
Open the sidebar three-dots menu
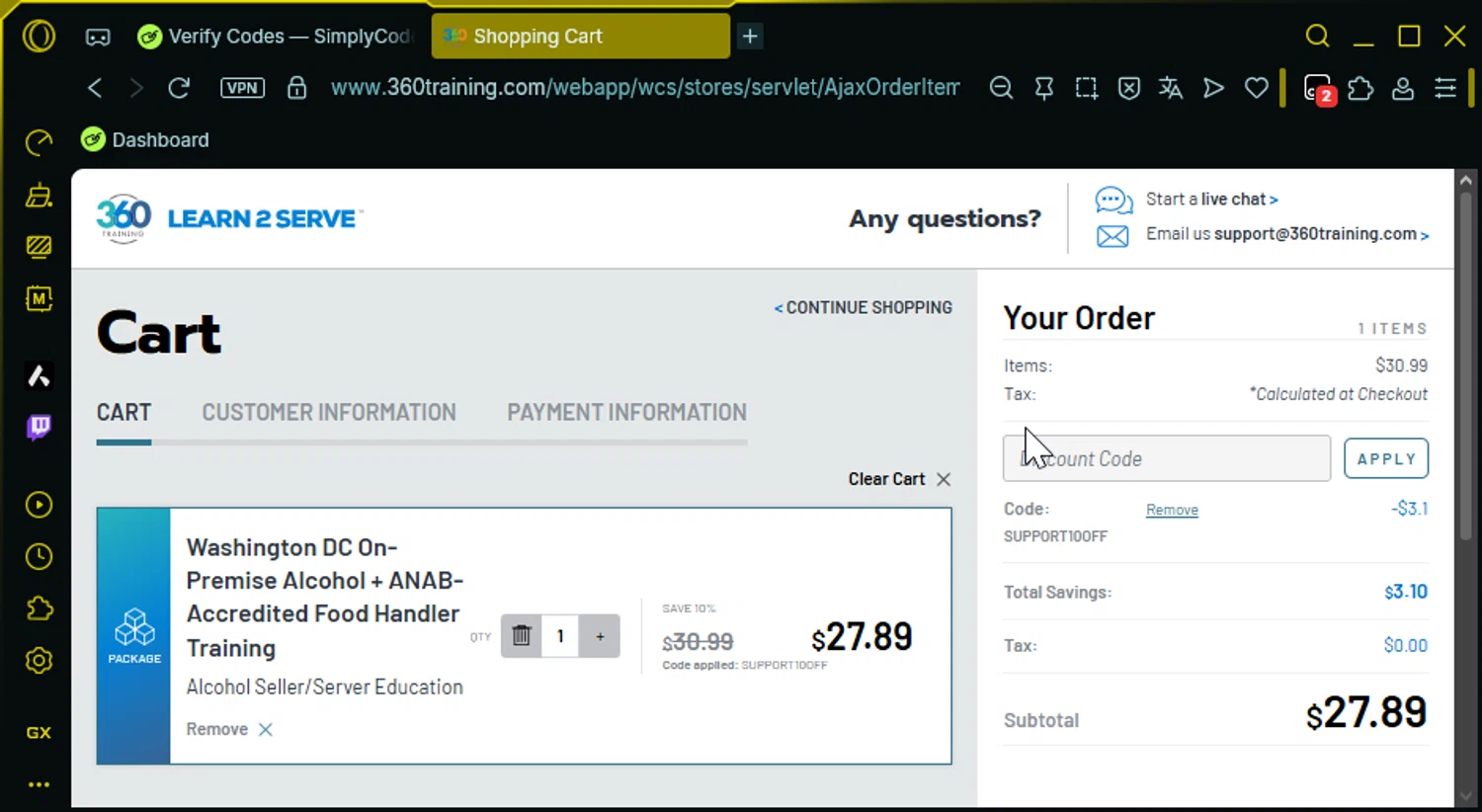39,784
